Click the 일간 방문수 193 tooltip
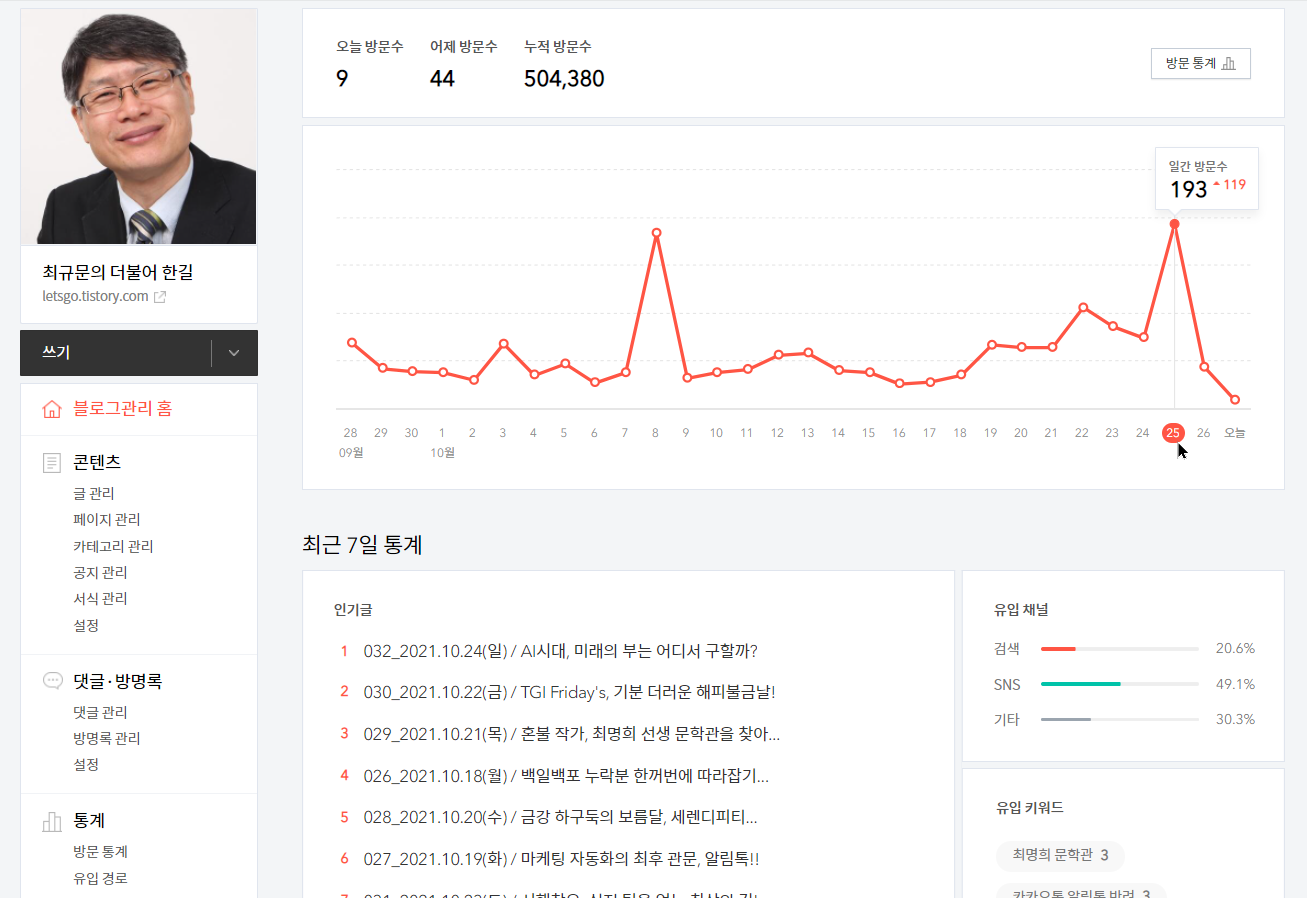 [1206, 179]
